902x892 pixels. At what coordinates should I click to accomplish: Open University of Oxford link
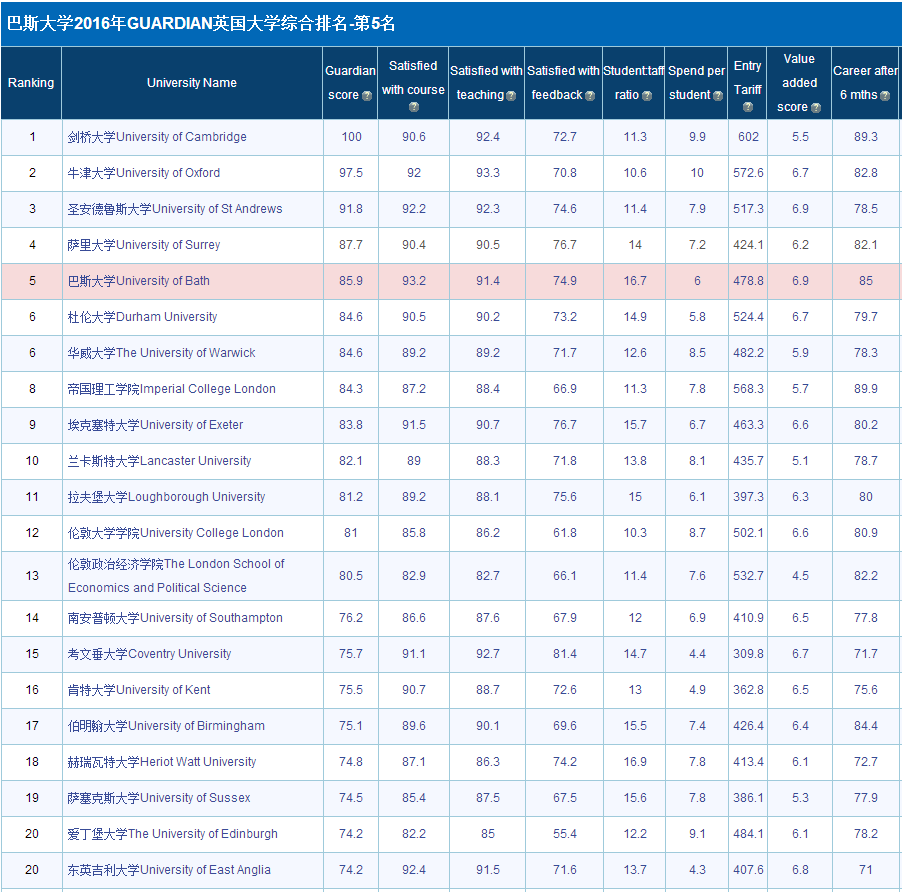144,173
